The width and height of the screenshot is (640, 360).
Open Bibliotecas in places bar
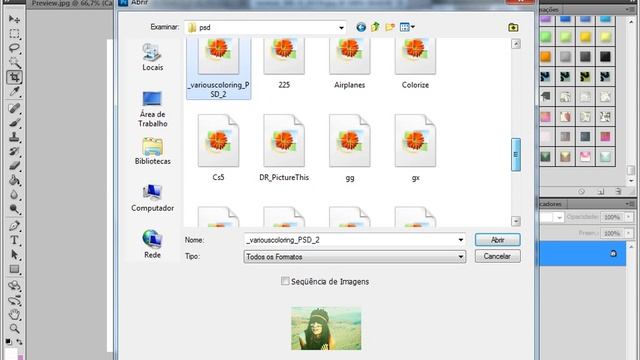(152, 151)
